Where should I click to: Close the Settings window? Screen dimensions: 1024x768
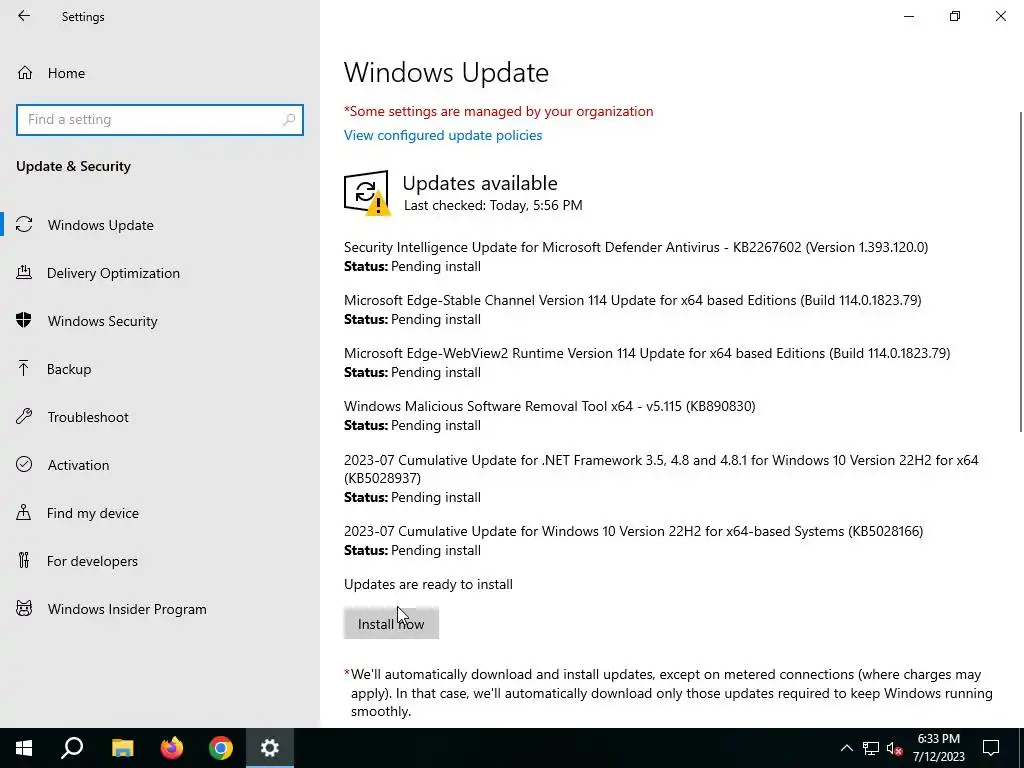click(x=1000, y=16)
